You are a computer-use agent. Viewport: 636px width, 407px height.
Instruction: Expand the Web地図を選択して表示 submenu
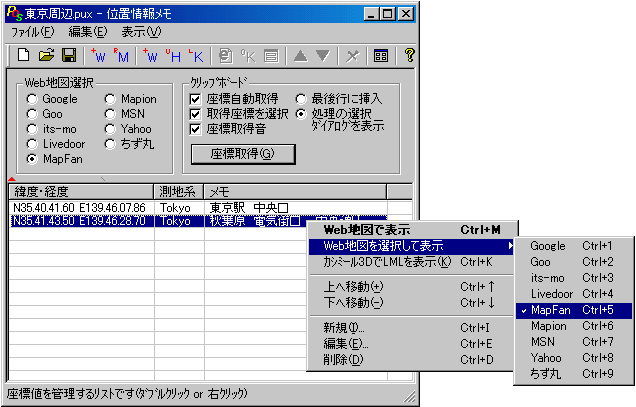[x=411, y=246]
